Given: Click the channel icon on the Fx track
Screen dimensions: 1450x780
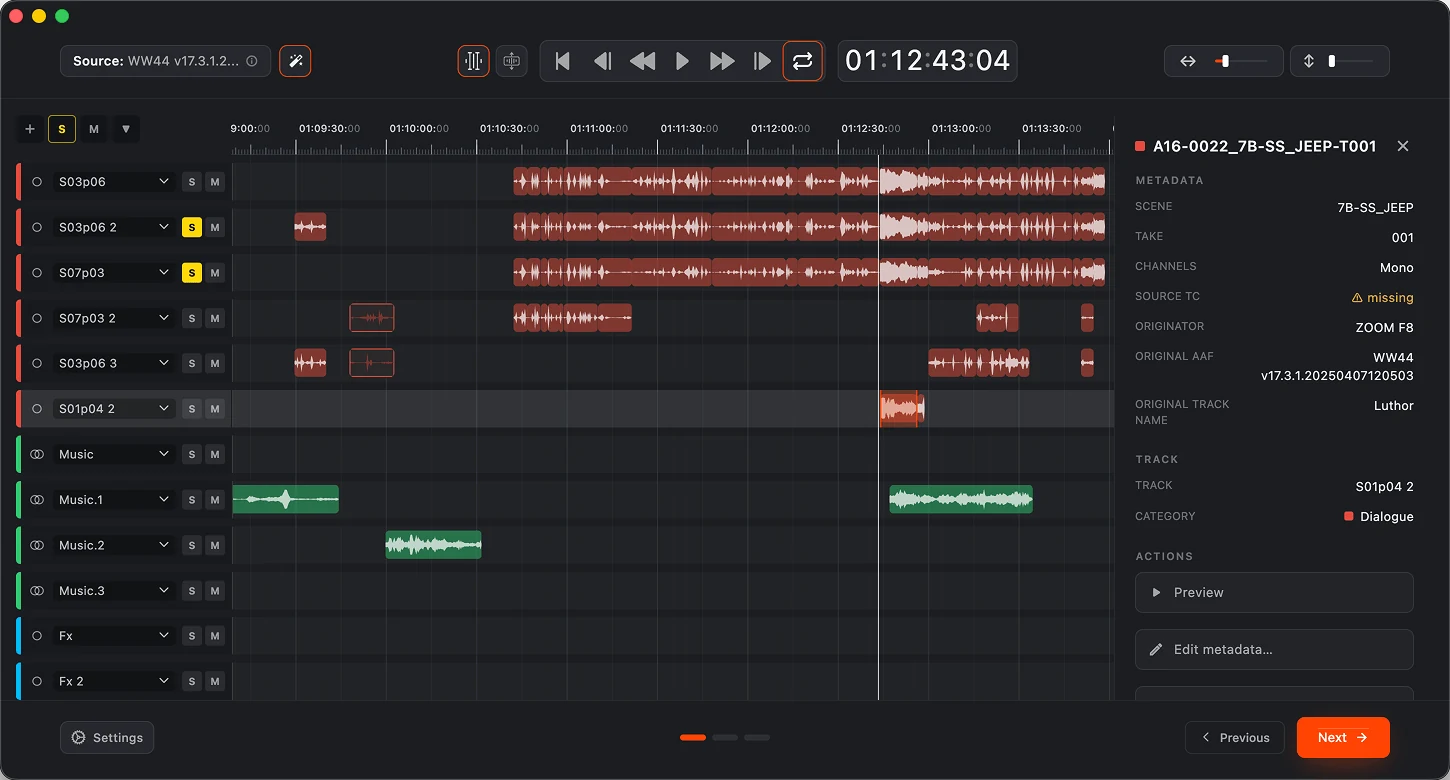Looking at the screenshot, I should click(x=37, y=636).
